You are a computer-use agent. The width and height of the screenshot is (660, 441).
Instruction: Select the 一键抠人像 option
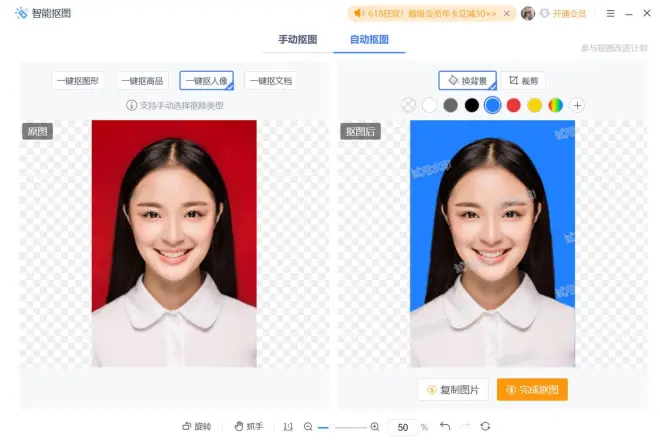click(207, 80)
